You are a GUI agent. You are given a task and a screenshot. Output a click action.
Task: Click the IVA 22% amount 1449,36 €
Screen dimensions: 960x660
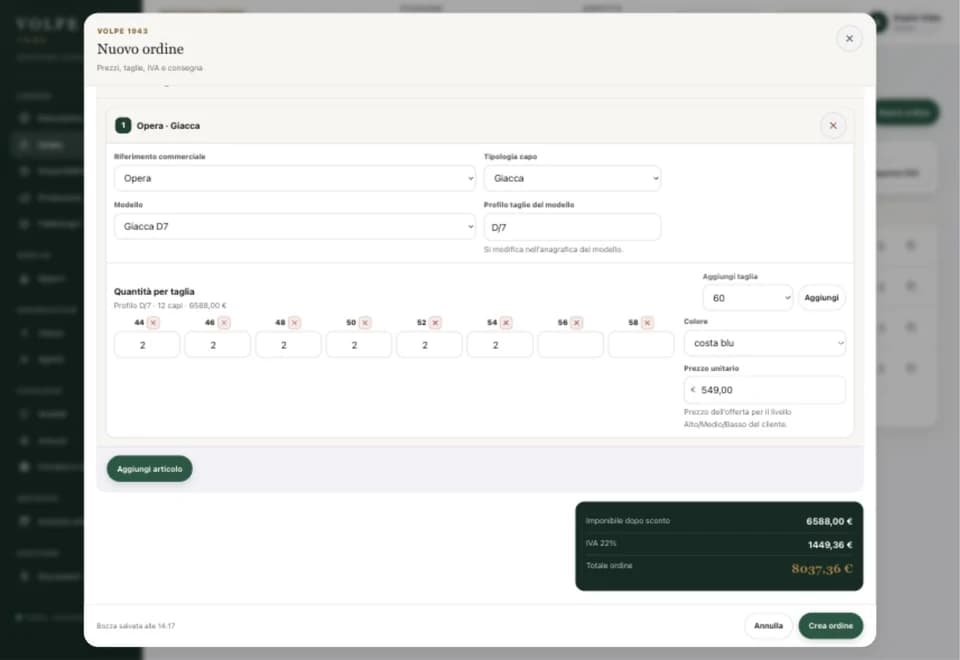point(830,545)
